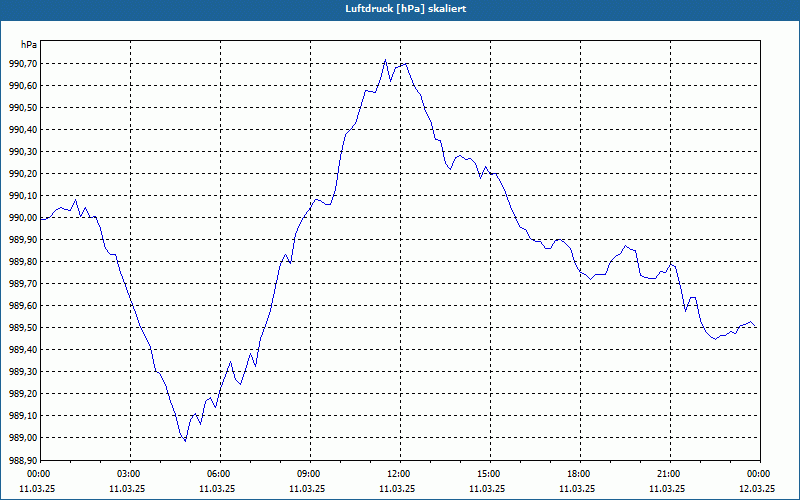The height and width of the screenshot is (500, 800).
Task: Click the pressure curve minimum near 05:00
Action: pyautogui.click(x=185, y=440)
